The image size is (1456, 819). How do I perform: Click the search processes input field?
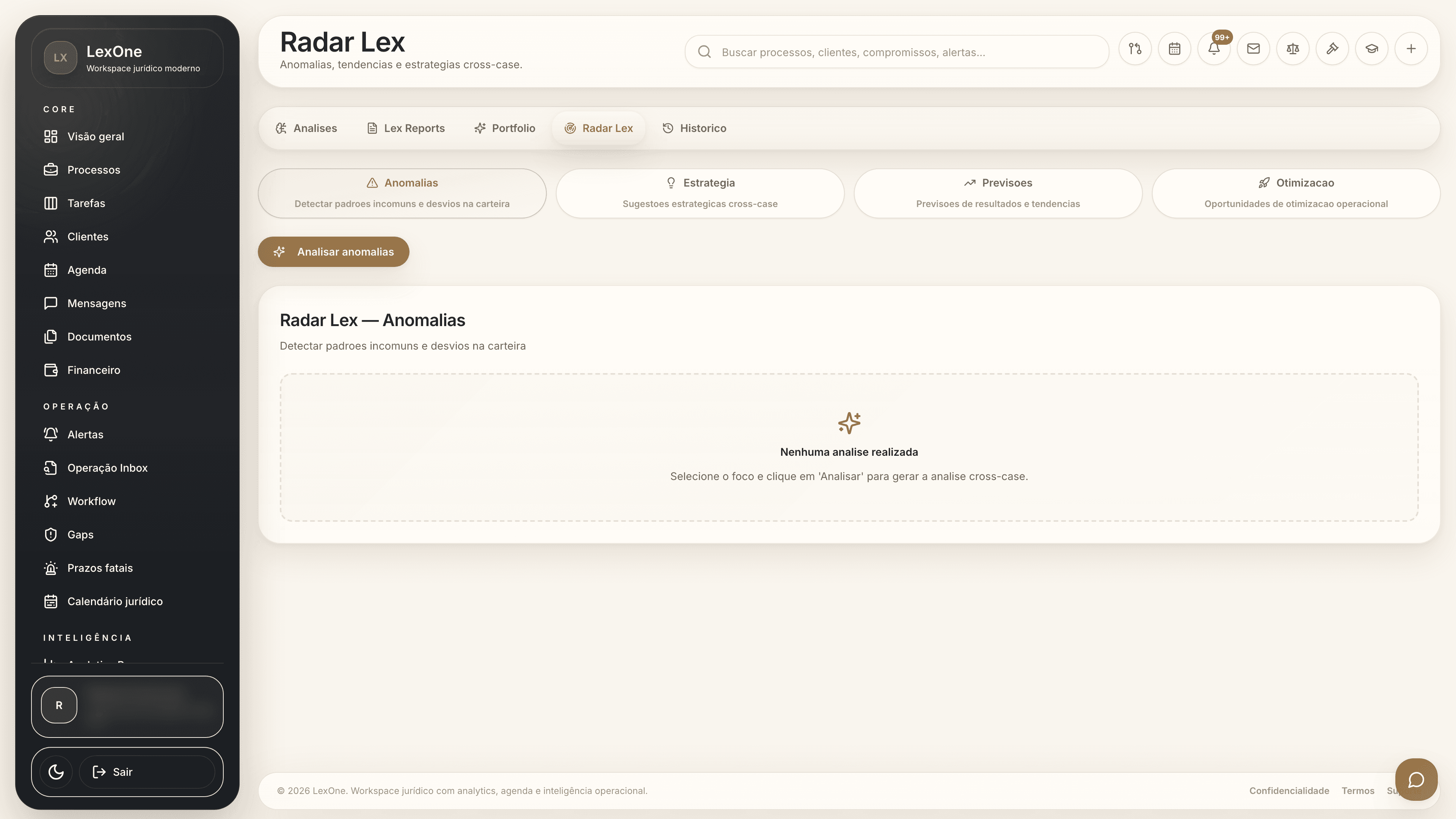pos(904,52)
